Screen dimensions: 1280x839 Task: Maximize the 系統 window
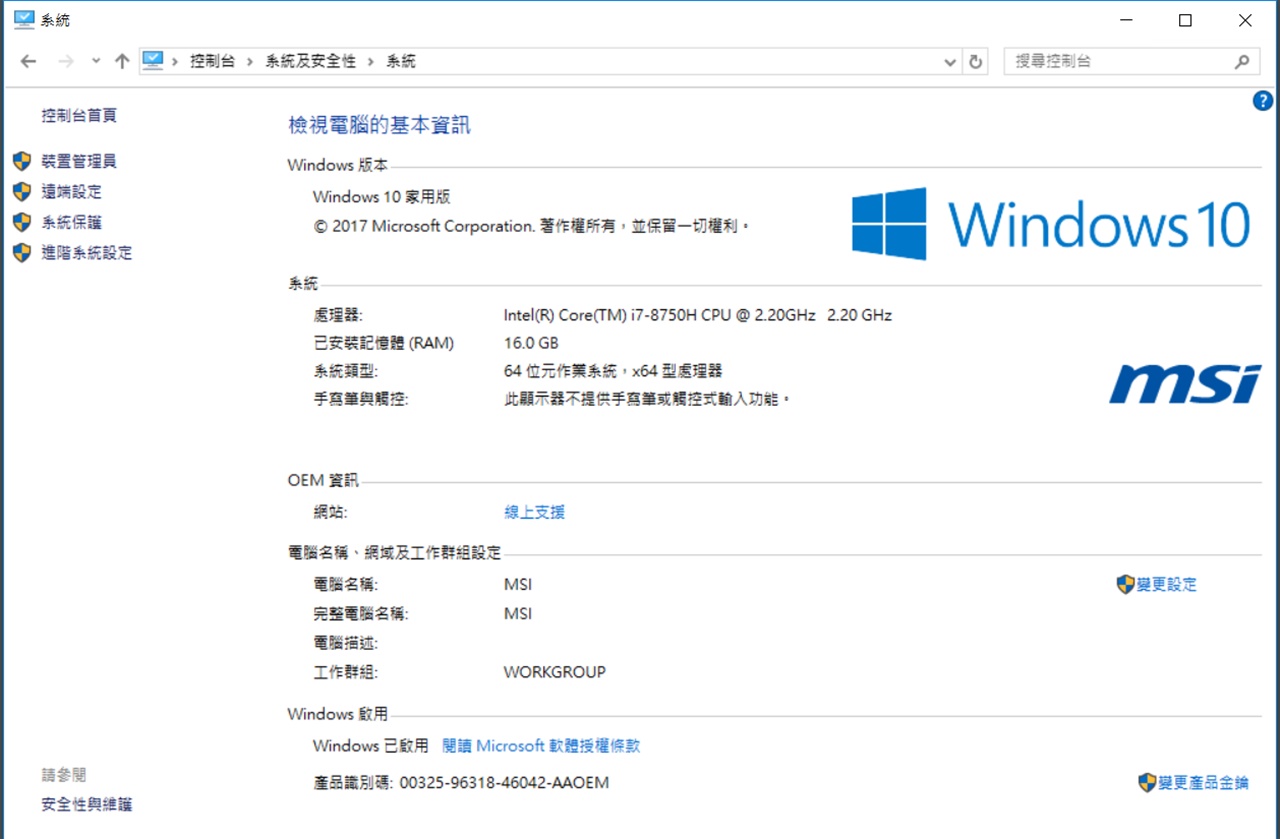click(1185, 20)
